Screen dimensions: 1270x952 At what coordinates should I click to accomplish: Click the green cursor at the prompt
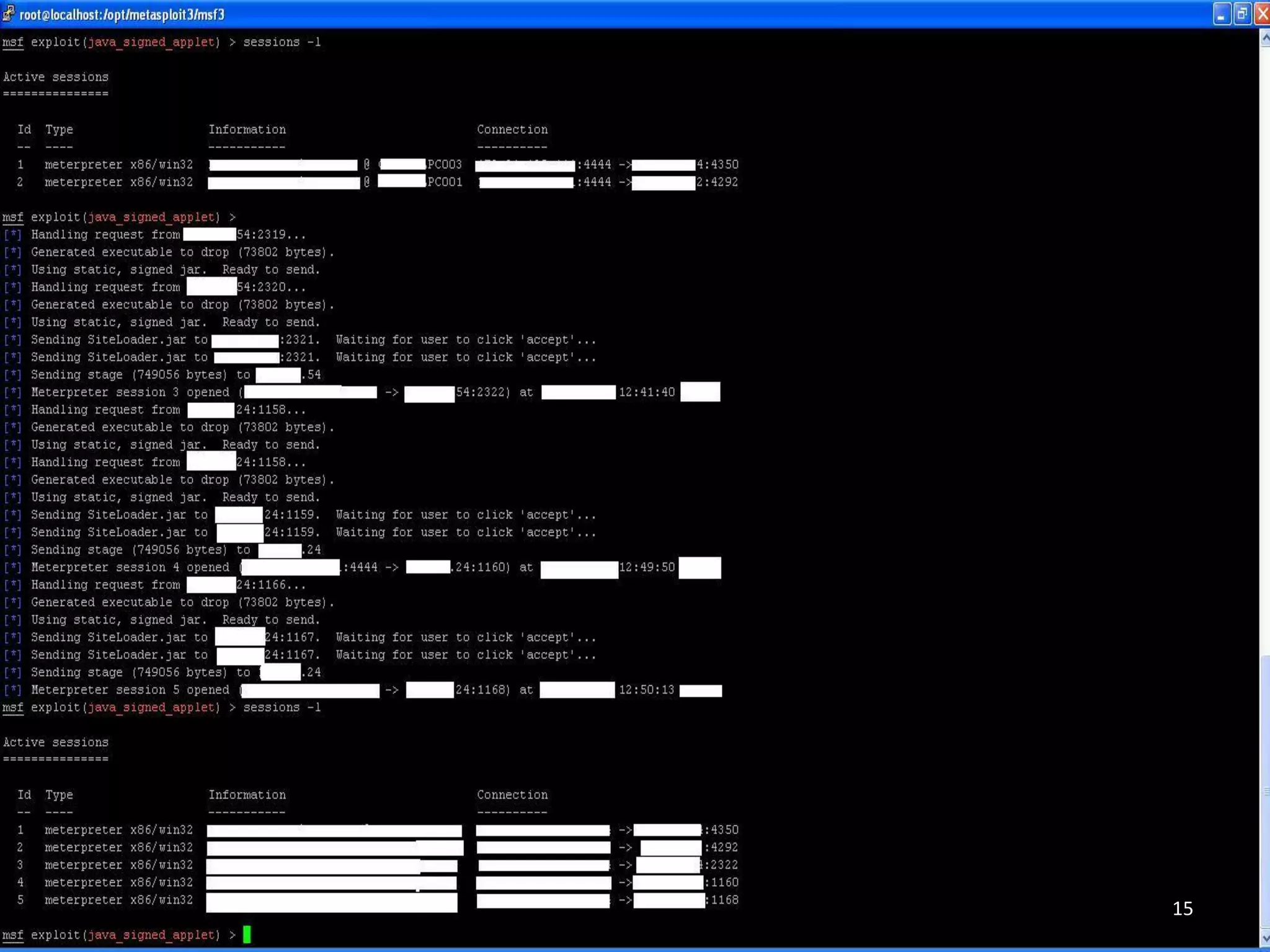click(x=247, y=934)
